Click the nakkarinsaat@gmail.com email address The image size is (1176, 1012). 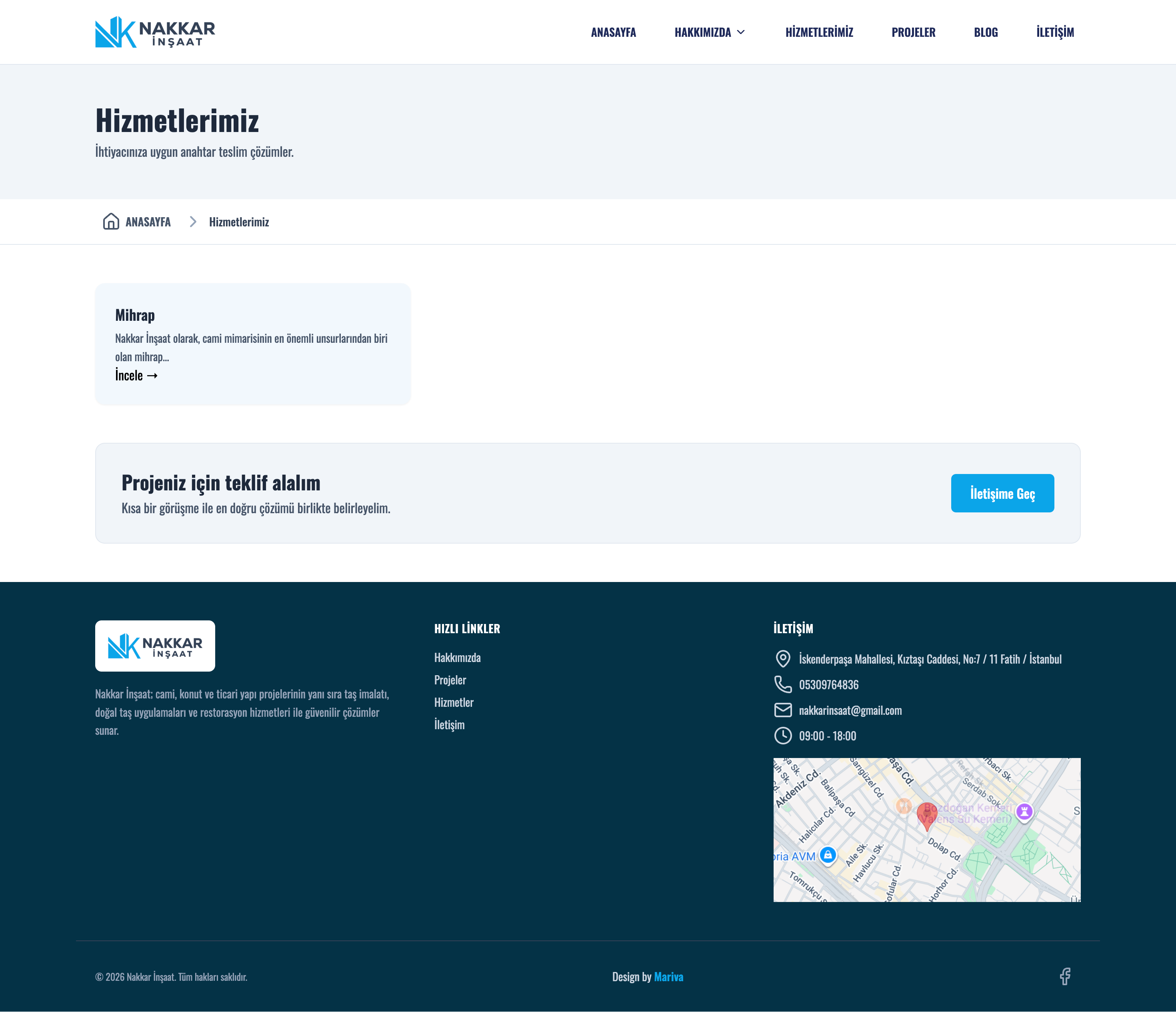click(850, 710)
